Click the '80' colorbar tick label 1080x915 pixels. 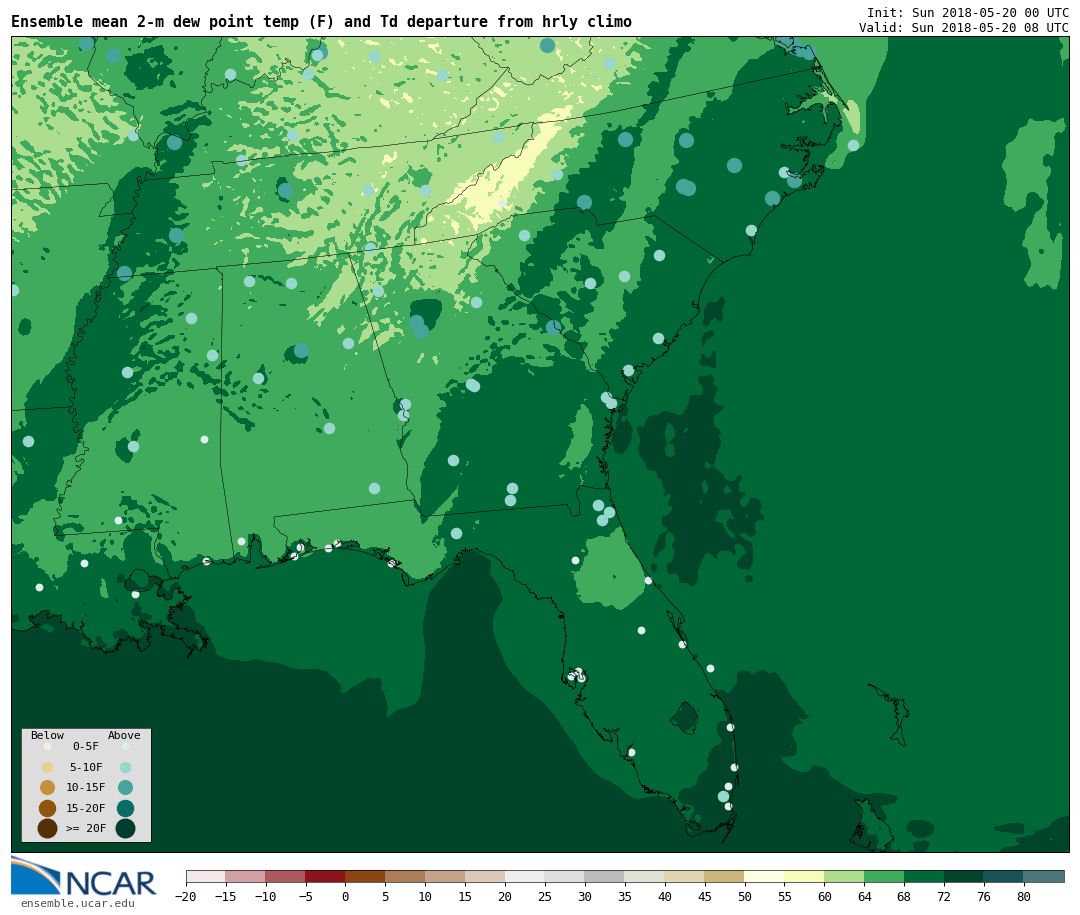click(x=1024, y=896)
